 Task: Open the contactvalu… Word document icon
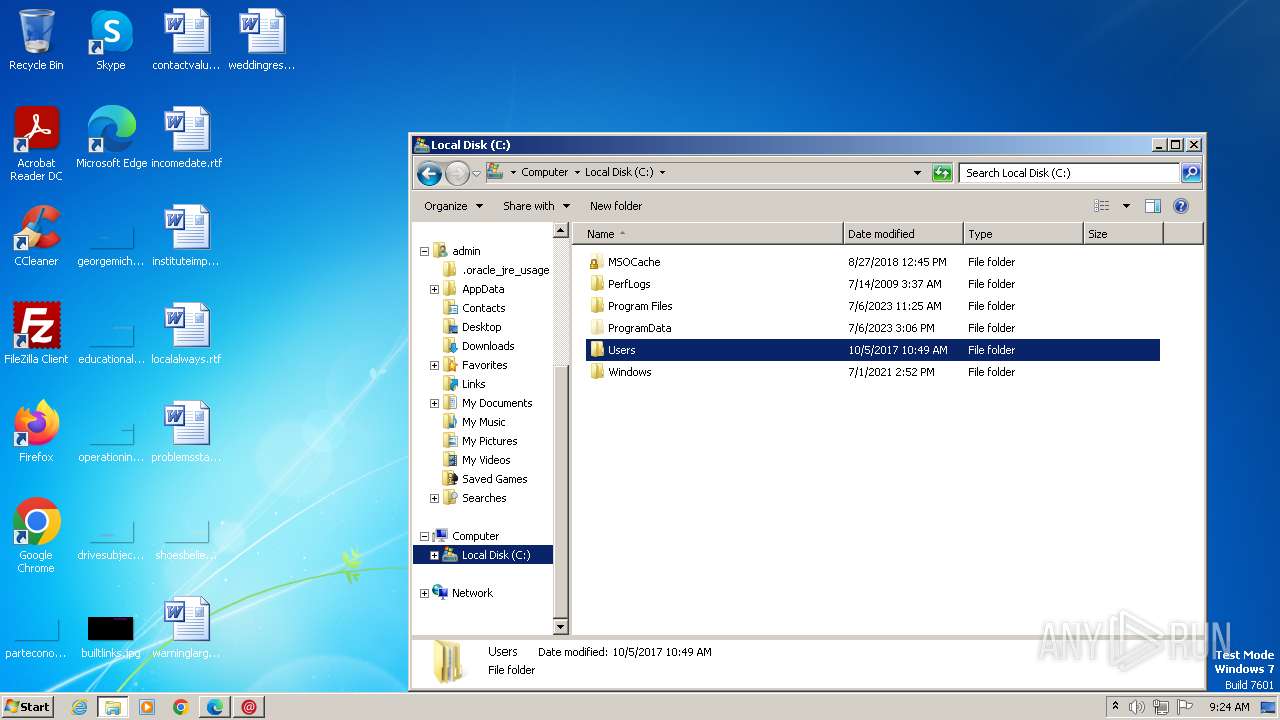187,40
